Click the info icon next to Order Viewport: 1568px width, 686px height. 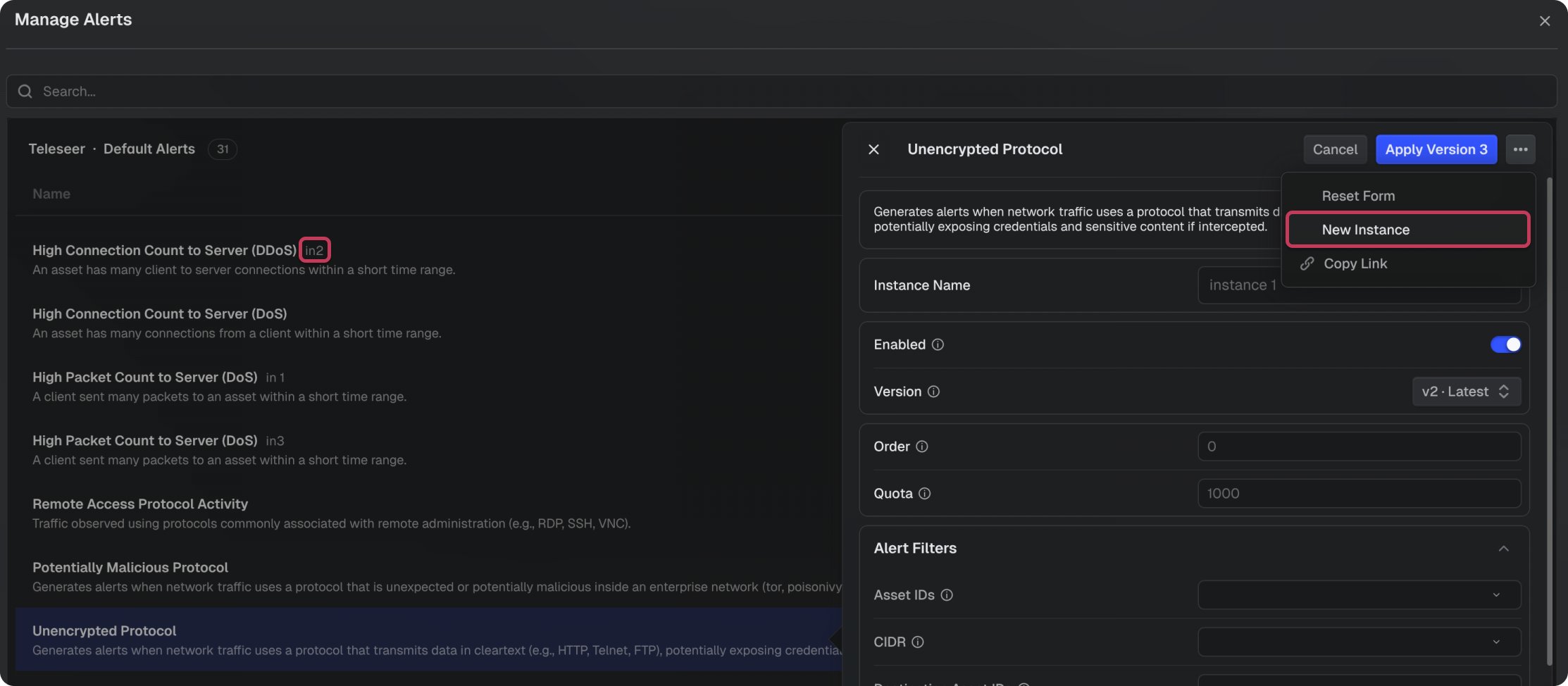point(921,447)
